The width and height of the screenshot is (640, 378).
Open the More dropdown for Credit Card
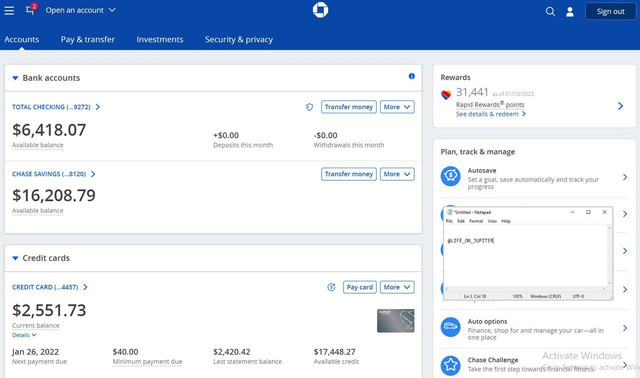(397, 287)
